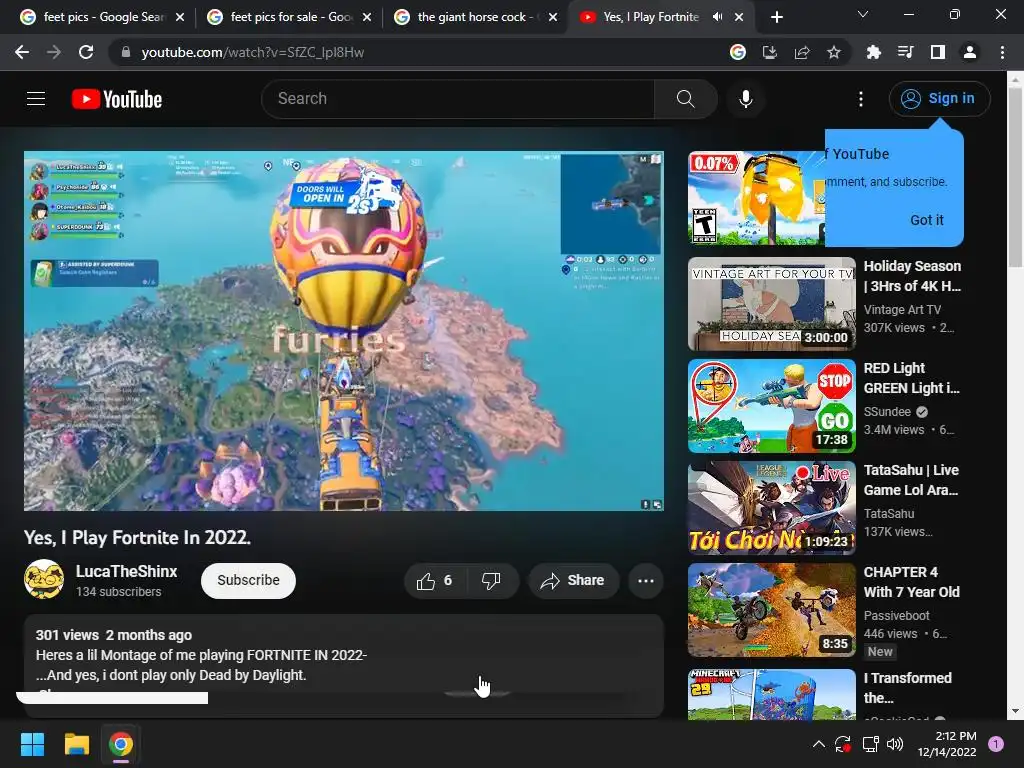Open TataSahu Live stream thumbnail
This screenshot has width=1024, height=768.
(x=771, y=508)
